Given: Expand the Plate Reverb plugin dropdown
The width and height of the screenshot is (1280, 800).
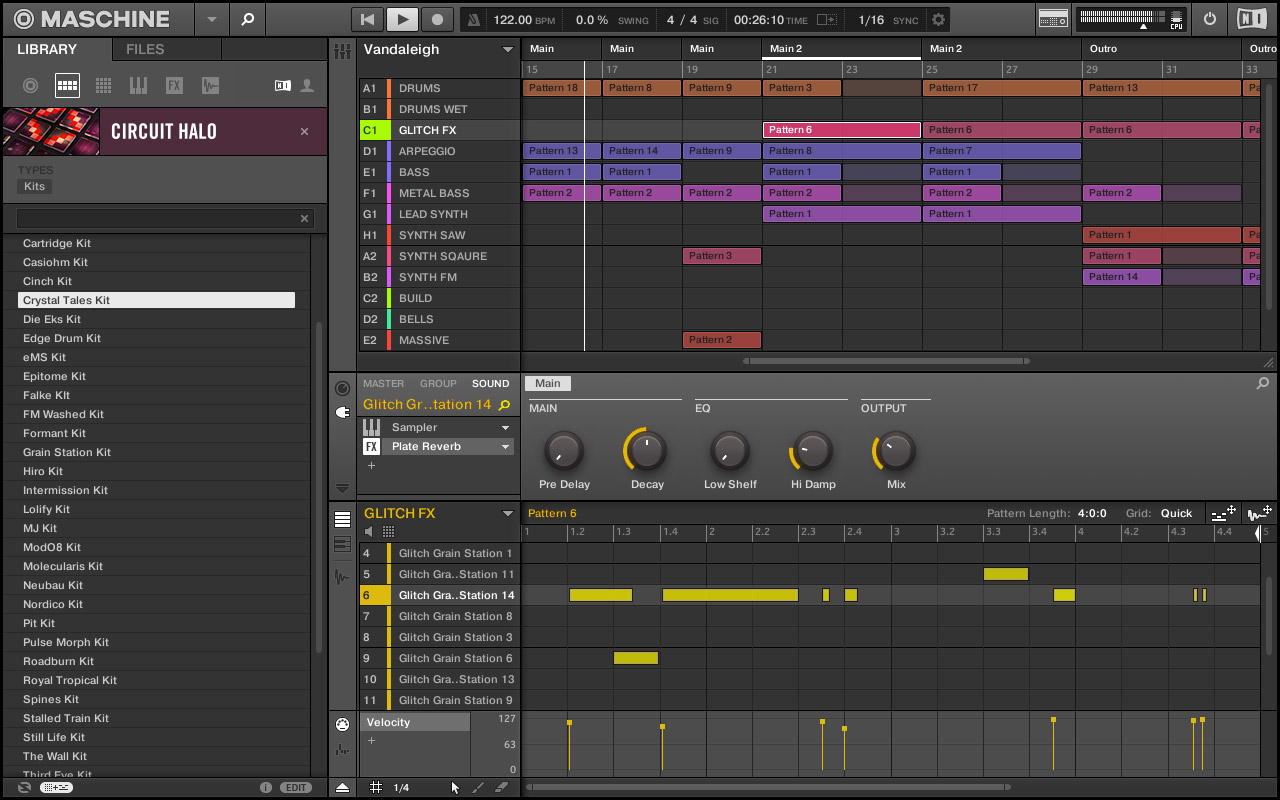Looking at the screenshot, I should (x=505, y=447).
